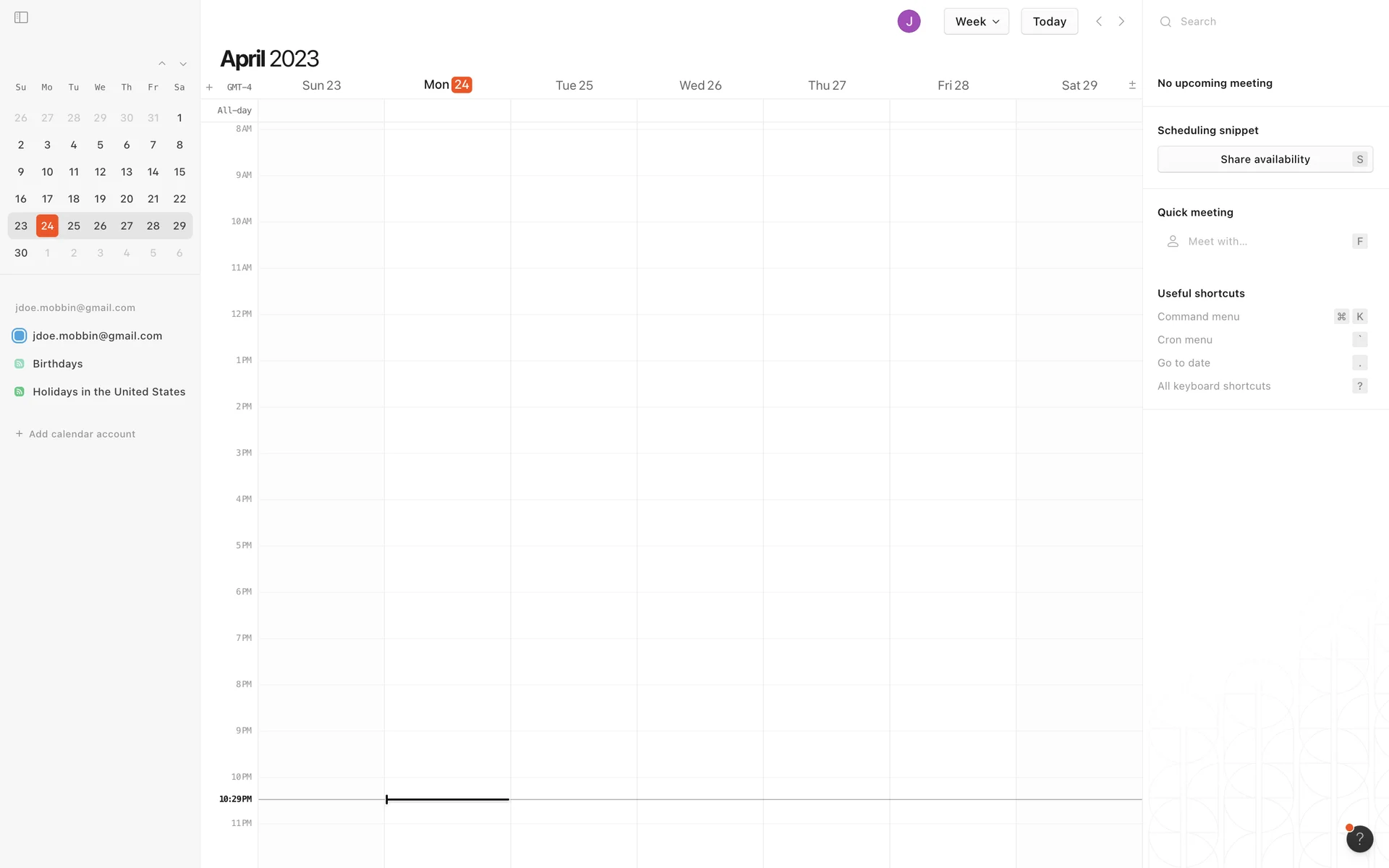Open All keyboard shortcuts item
1389x868 pixels.
pyautogui.click(x=1214, y=386)
